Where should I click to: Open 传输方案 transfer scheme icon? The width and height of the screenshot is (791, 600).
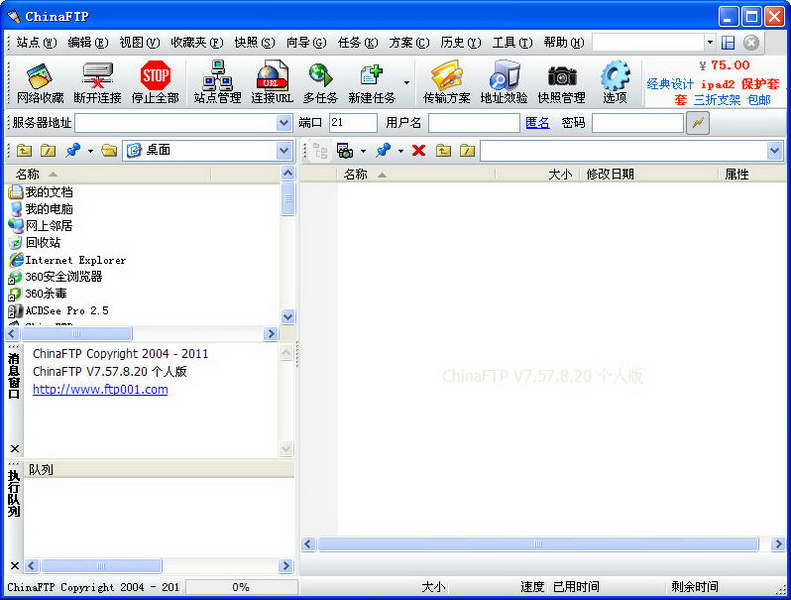tap(446, 83)
